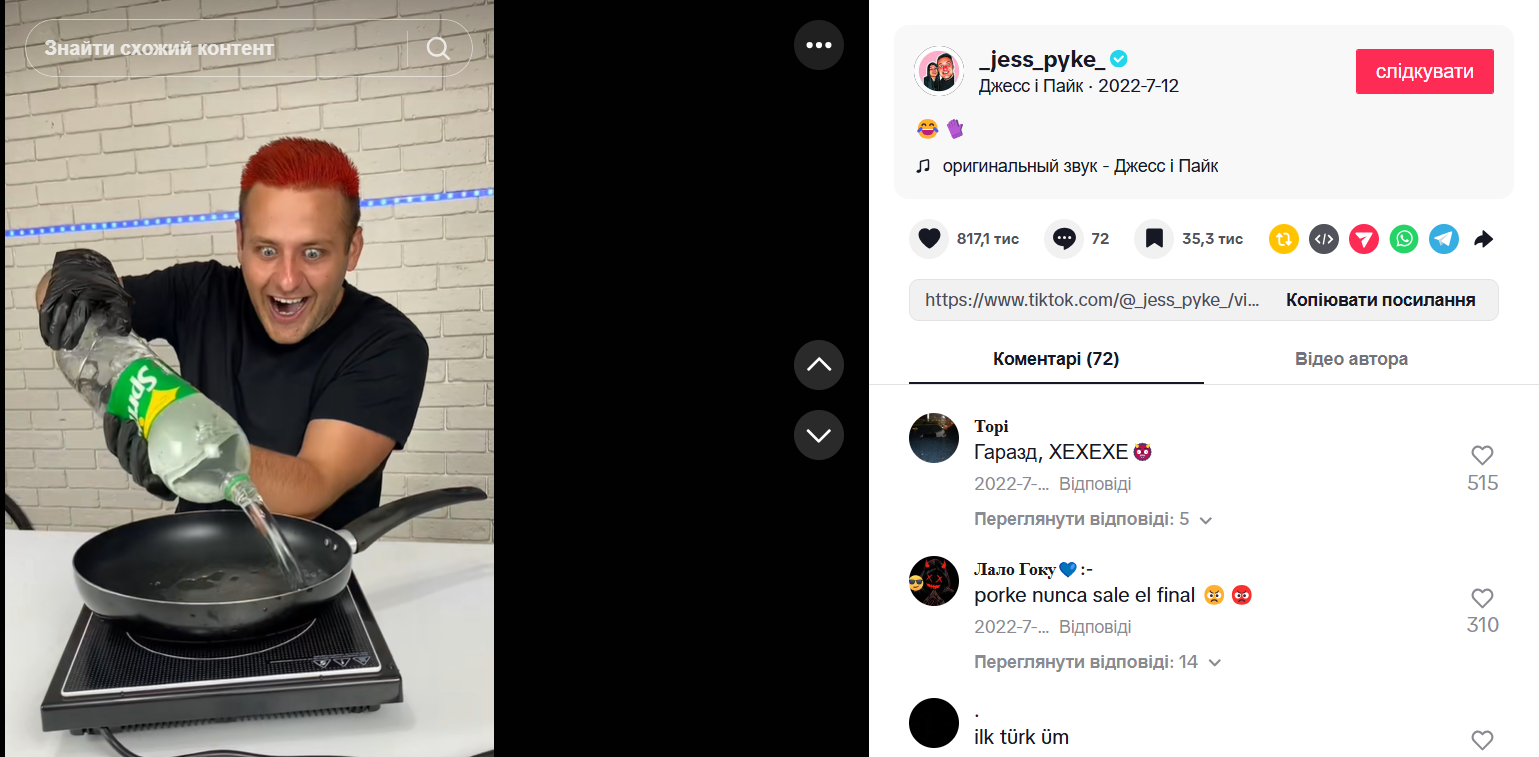Bookmark the video with save icon
Image resolution: width=1539 pixels, height=757 pixels.
pos(1154,239)
